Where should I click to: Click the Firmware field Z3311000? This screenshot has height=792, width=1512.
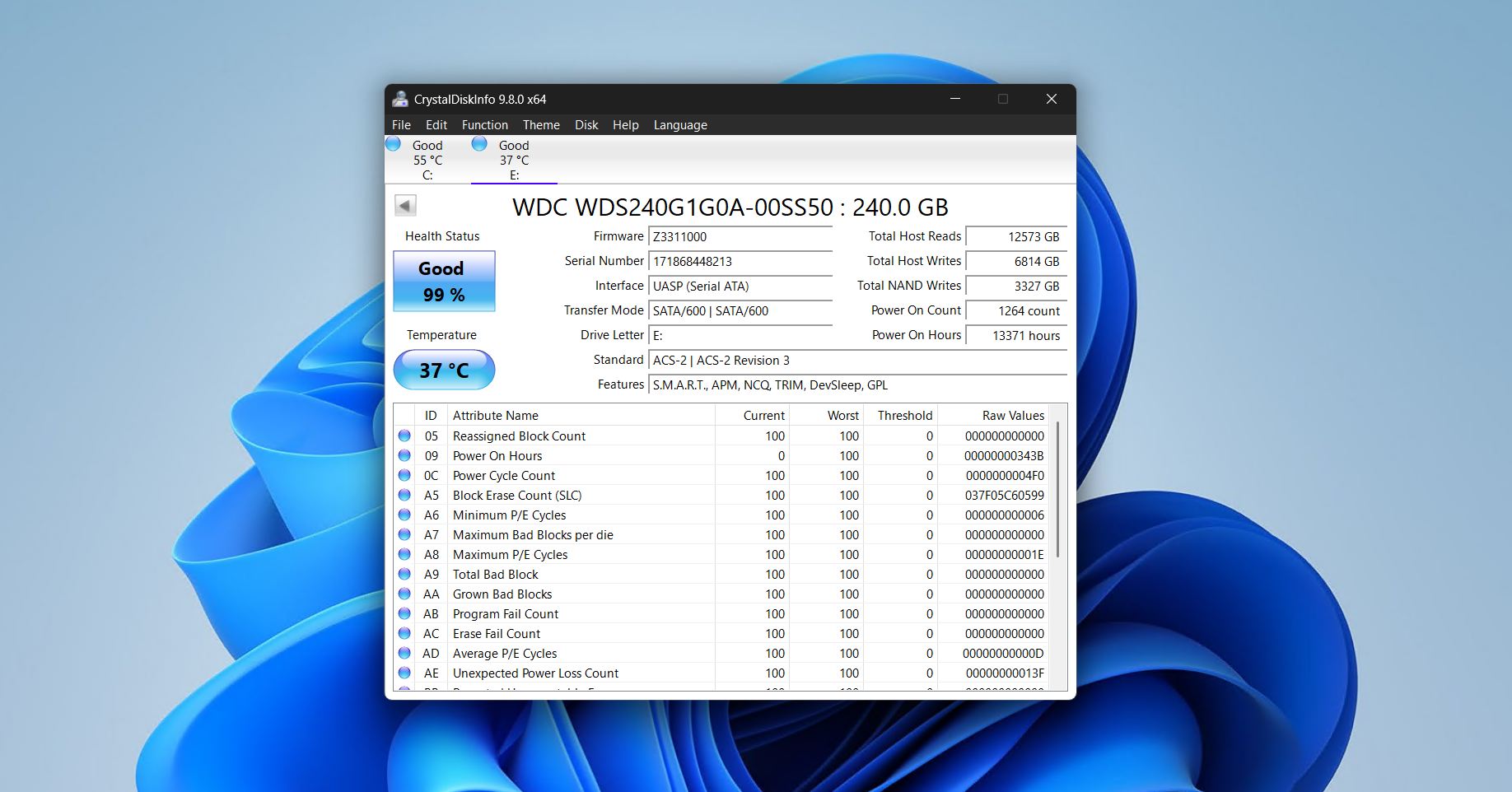(740, 237)
